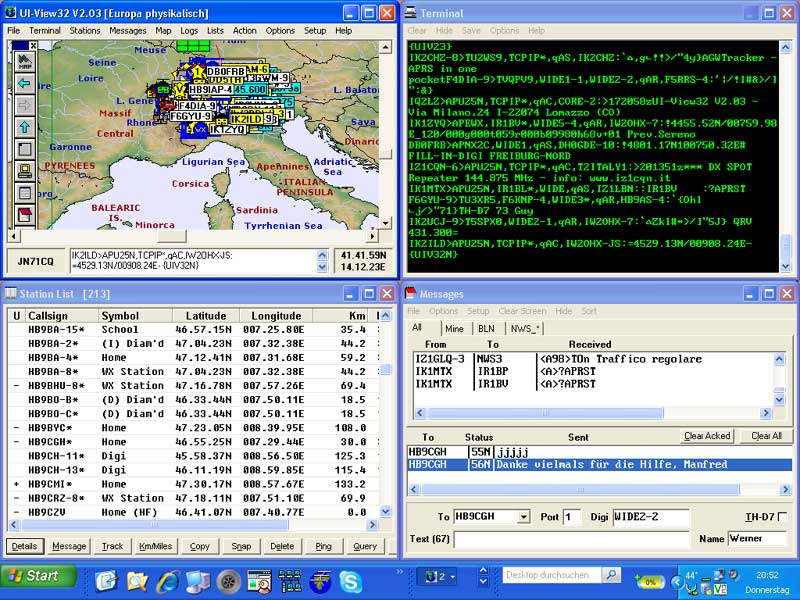Click the lined list window icon in map toolbar
Screen dimensions: 800x600
tap(24, 193)
